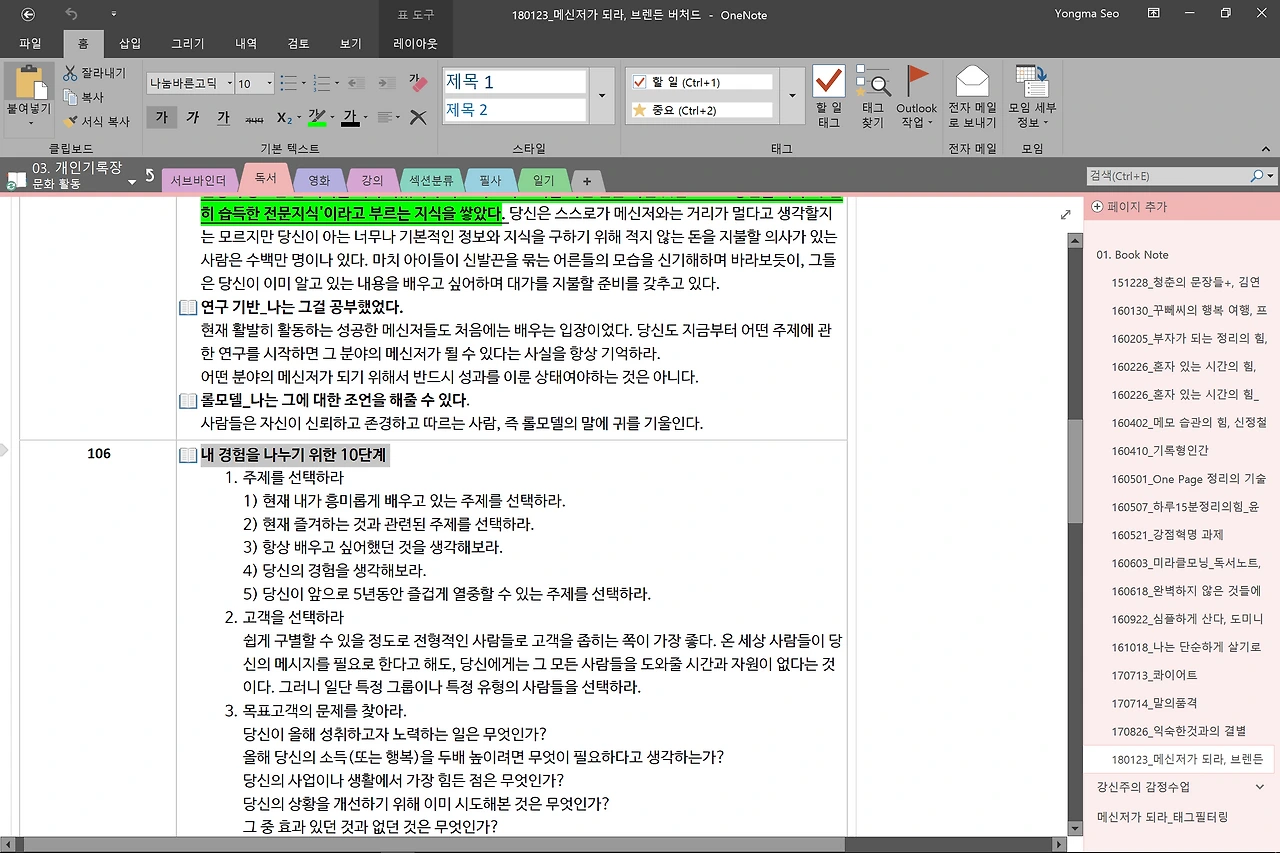Expand 강신주의 감정수업 subpages chevron
The height and width of the screenshot is (853, 1280).
coord(1259,787)
